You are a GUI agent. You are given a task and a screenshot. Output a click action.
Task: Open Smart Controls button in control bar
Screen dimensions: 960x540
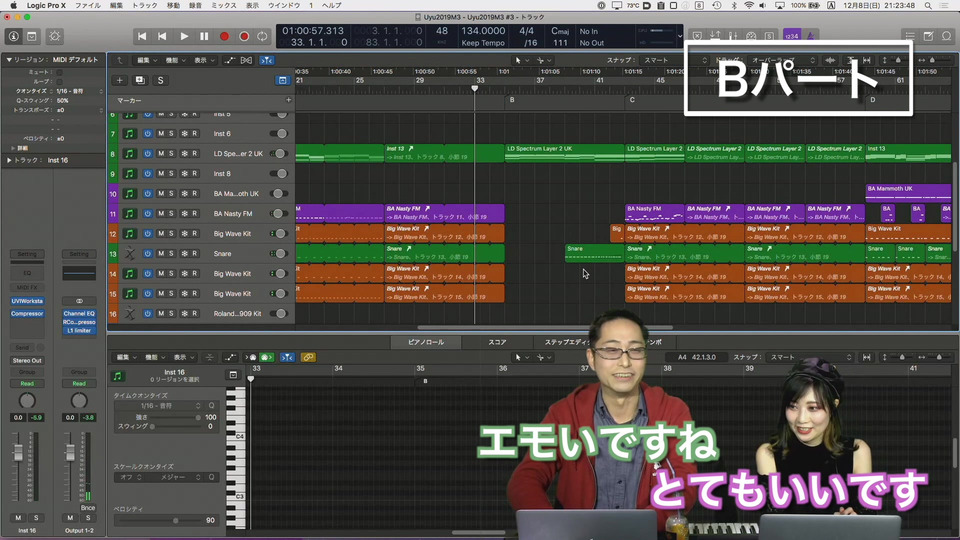pyautogui.click(x=54, y=36)
